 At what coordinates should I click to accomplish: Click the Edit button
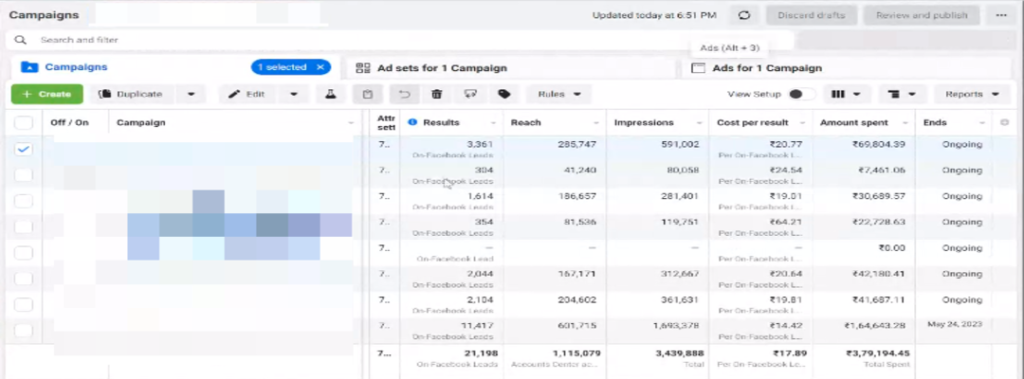tap(248, 94)
